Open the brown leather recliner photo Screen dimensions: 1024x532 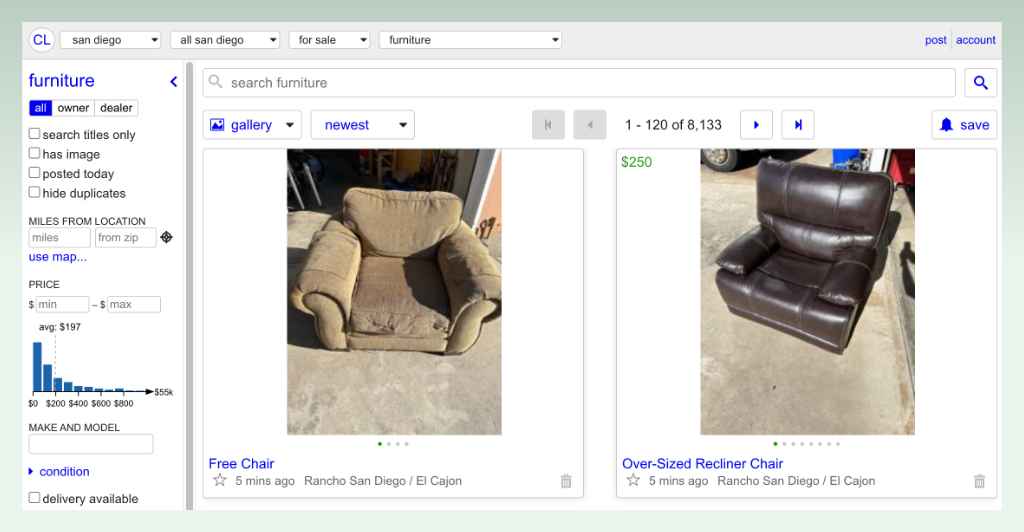click(x=808, y=292)
